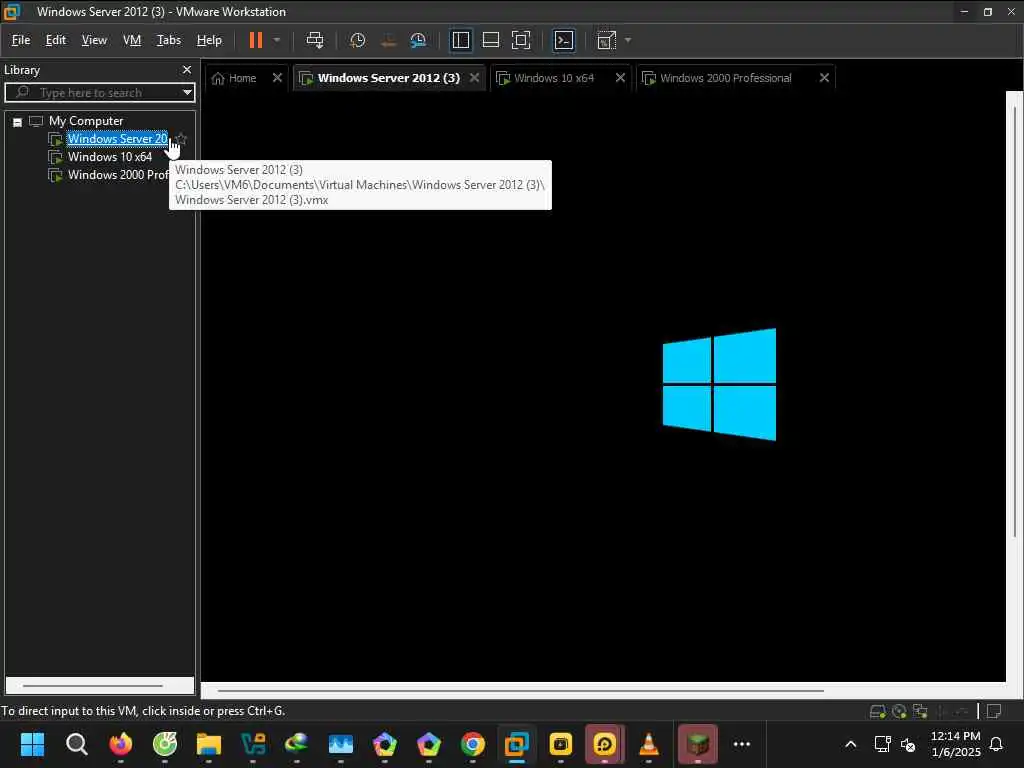Open the stretch mode dropdown arrow

[628, 40]
